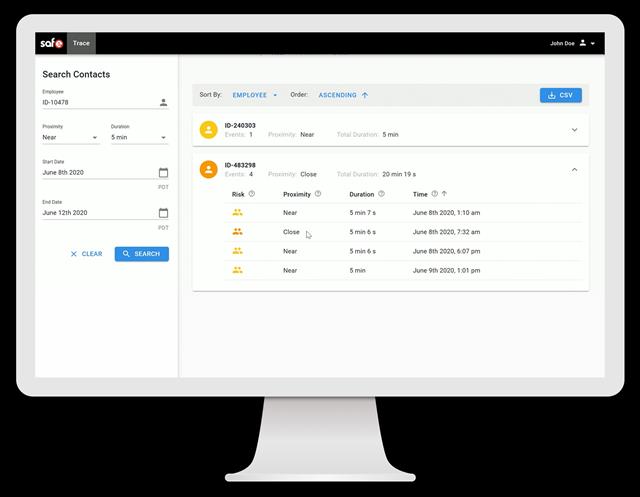Toggle the ASCENDING order button
The image size is (640, 497).
tap(343, 95)
